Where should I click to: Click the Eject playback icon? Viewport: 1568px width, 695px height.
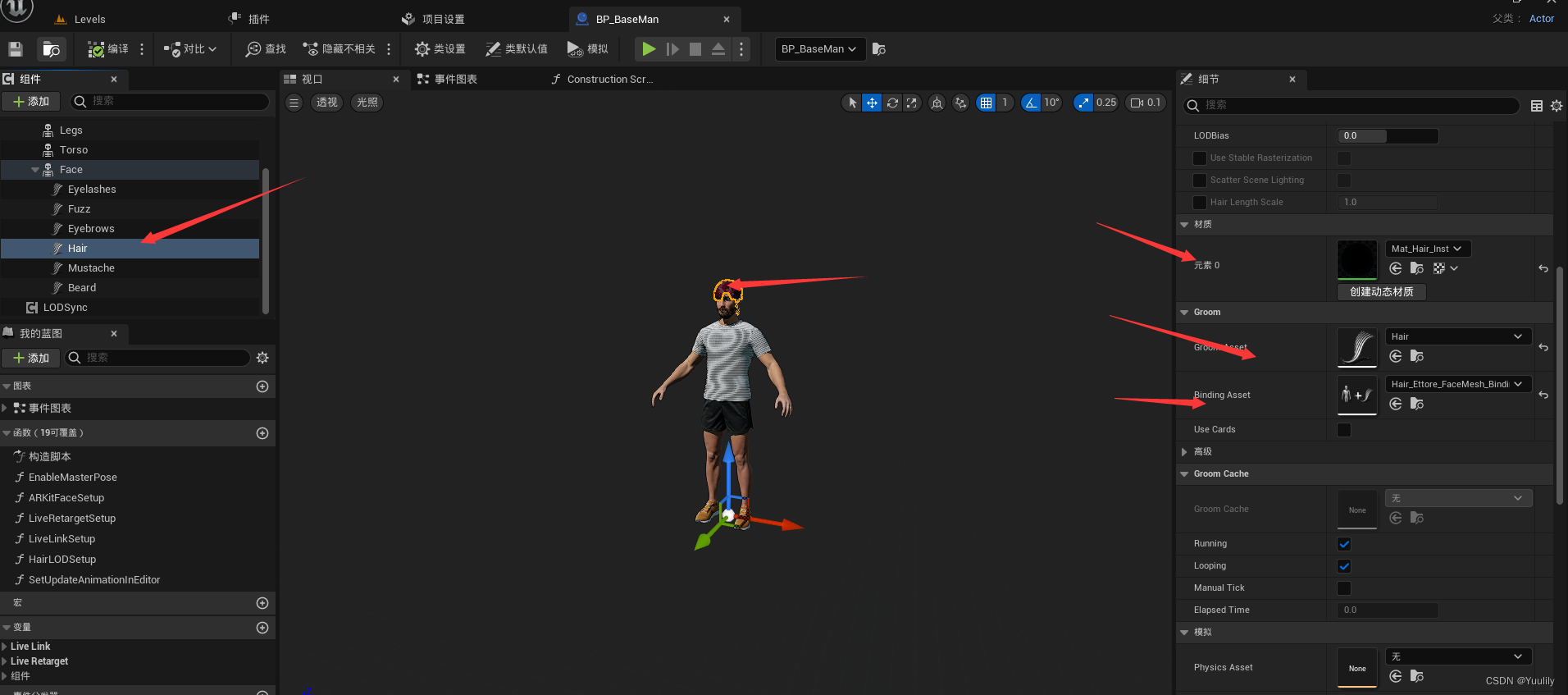coord(718,49)
